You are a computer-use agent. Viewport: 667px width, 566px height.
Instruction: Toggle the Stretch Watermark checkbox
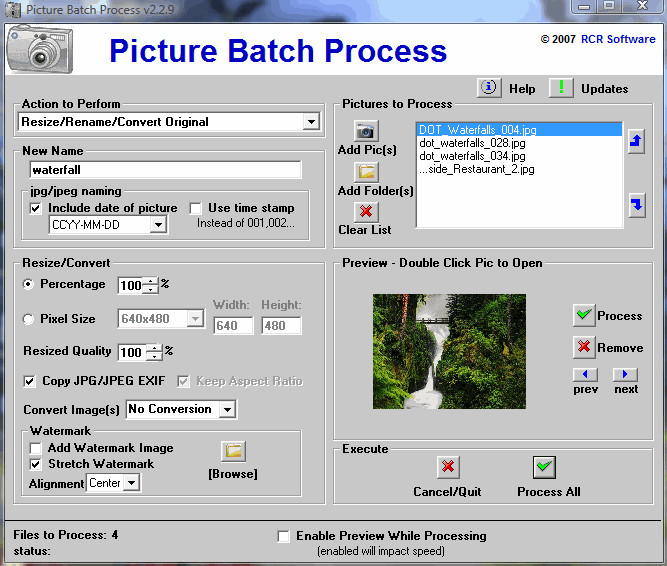pyautogui.click(x=36, y=464)
